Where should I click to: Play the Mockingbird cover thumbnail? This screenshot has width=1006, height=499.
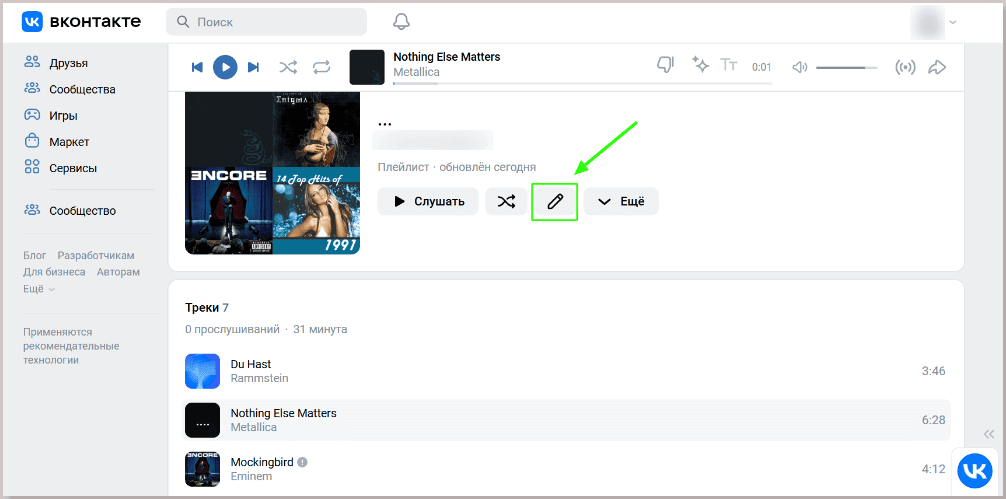(x=202, y=469)
